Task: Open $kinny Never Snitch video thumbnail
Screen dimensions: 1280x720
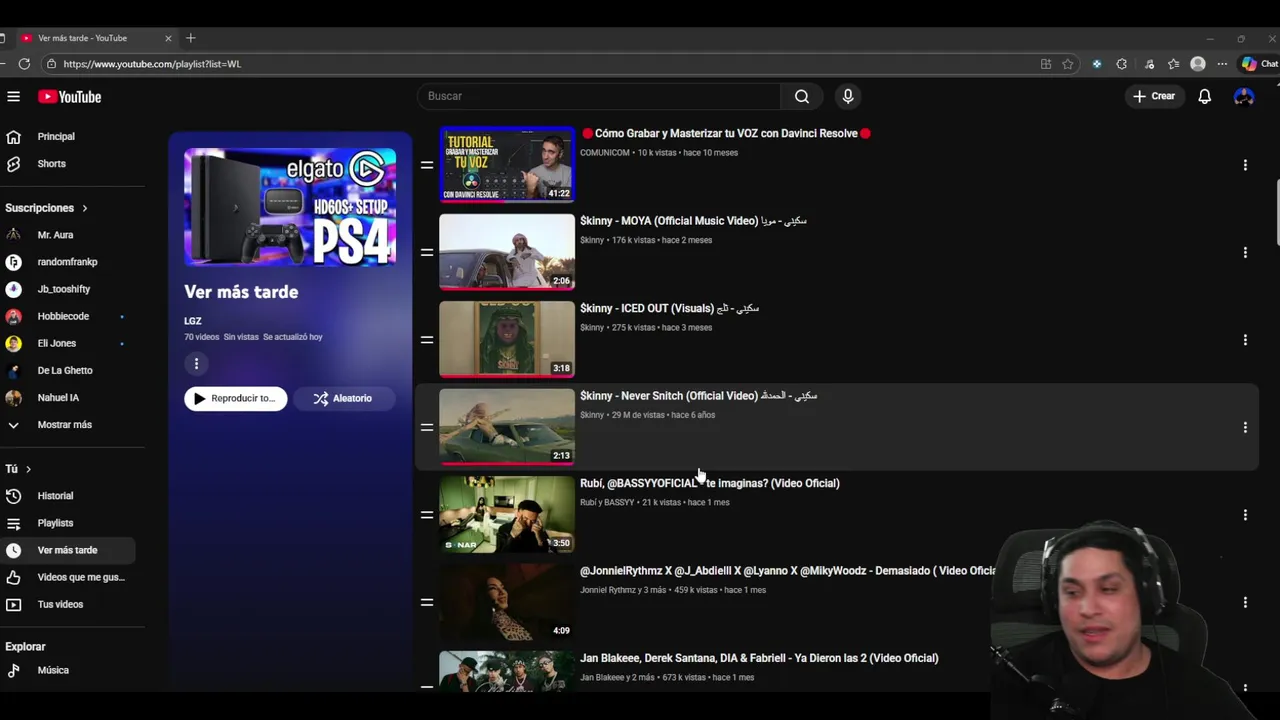Action: pos(507,427)
